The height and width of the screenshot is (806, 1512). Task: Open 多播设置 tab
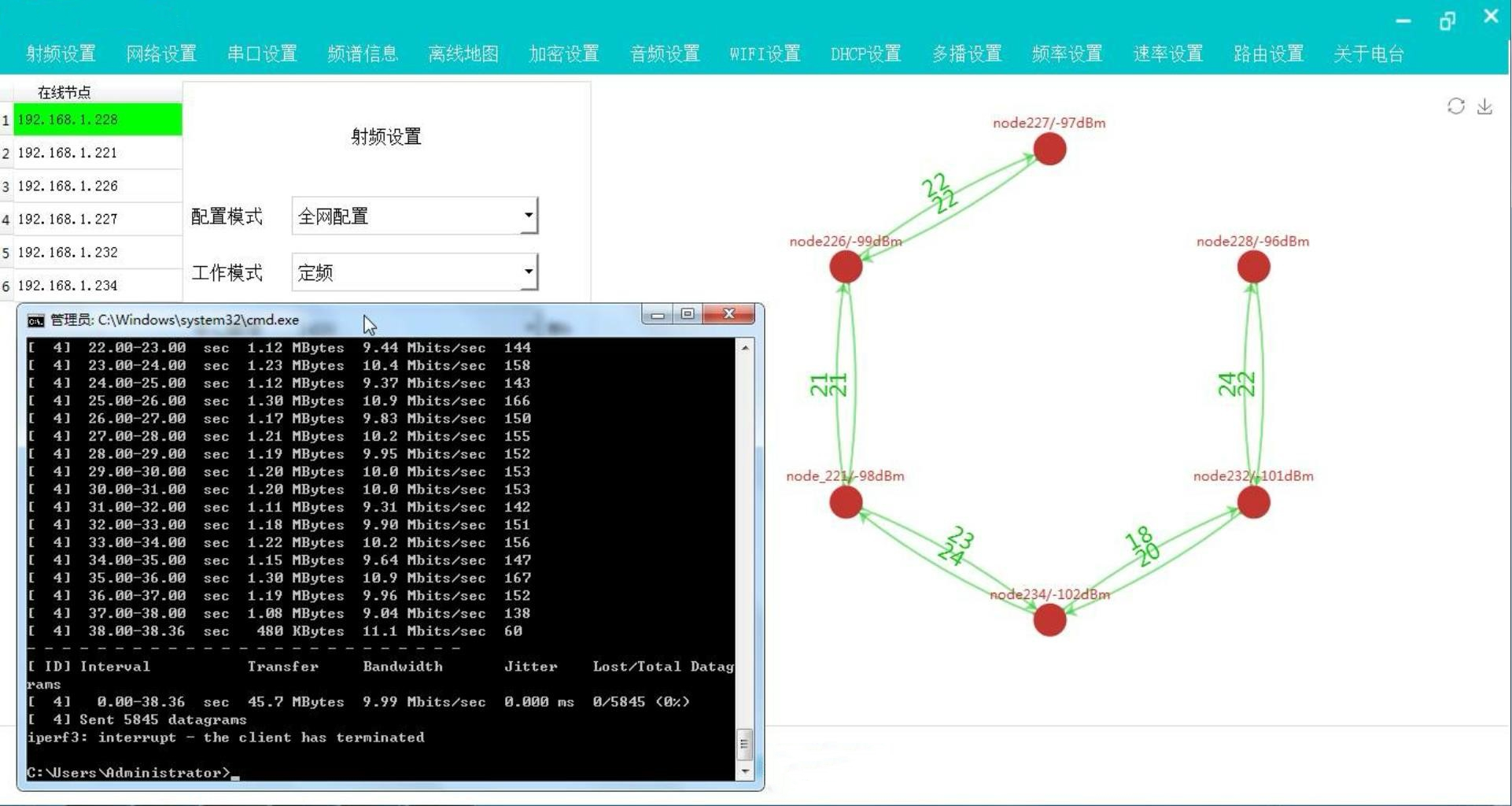[x=967, y=54]
